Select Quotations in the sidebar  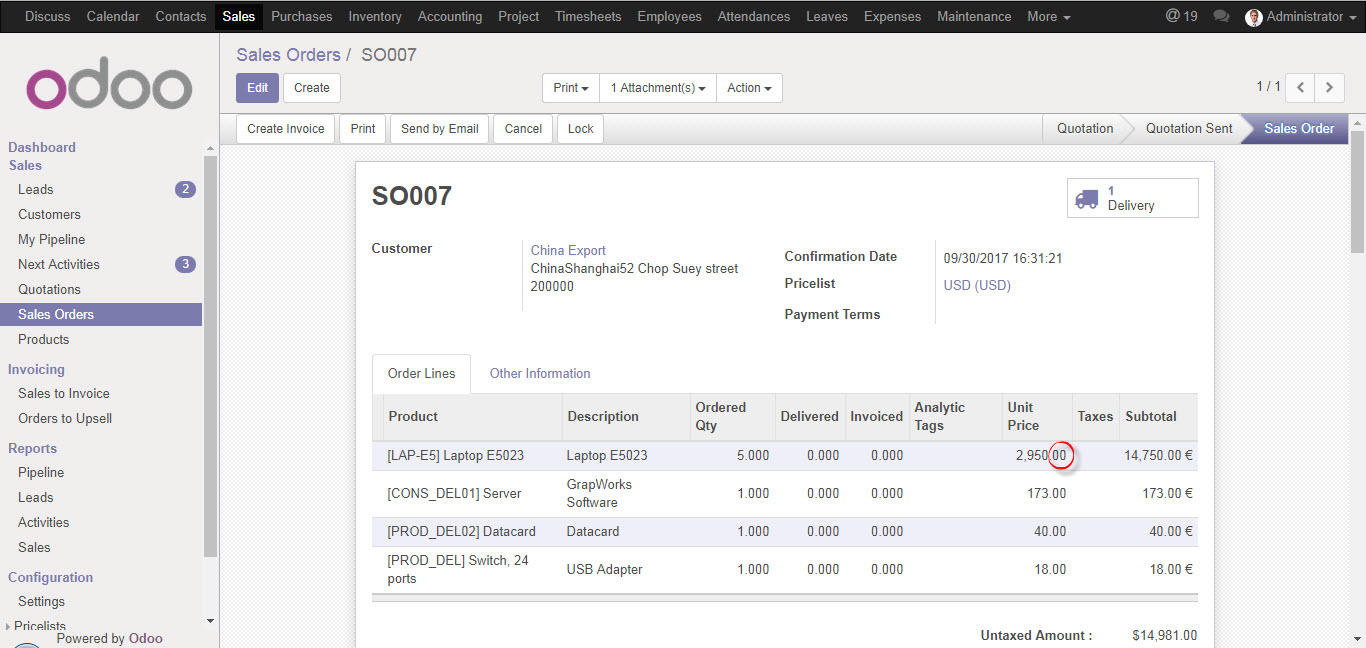(x=49, y=289)
